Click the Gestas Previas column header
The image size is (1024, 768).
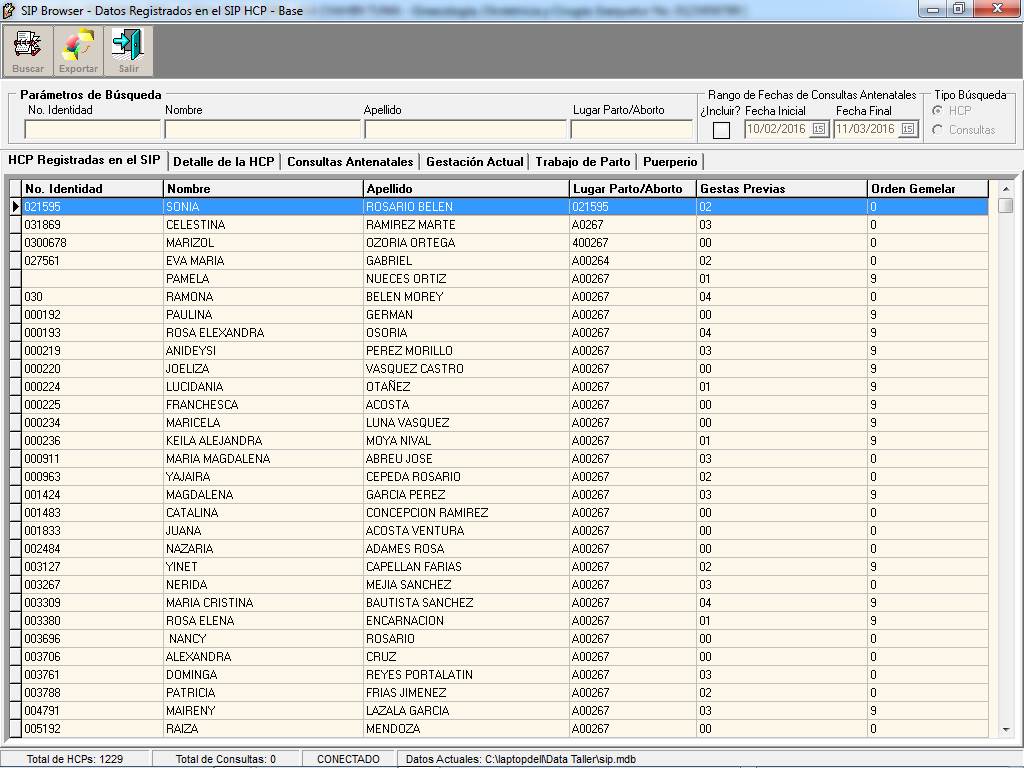[782, 189]
